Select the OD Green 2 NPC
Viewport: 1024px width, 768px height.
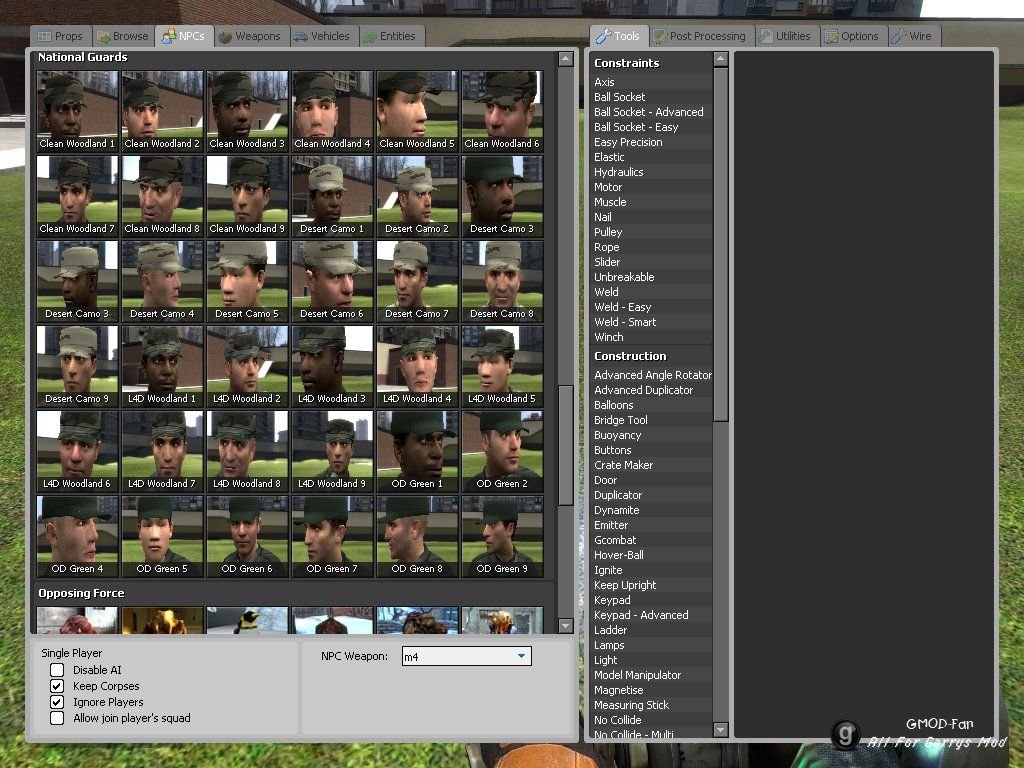[502, 451]
